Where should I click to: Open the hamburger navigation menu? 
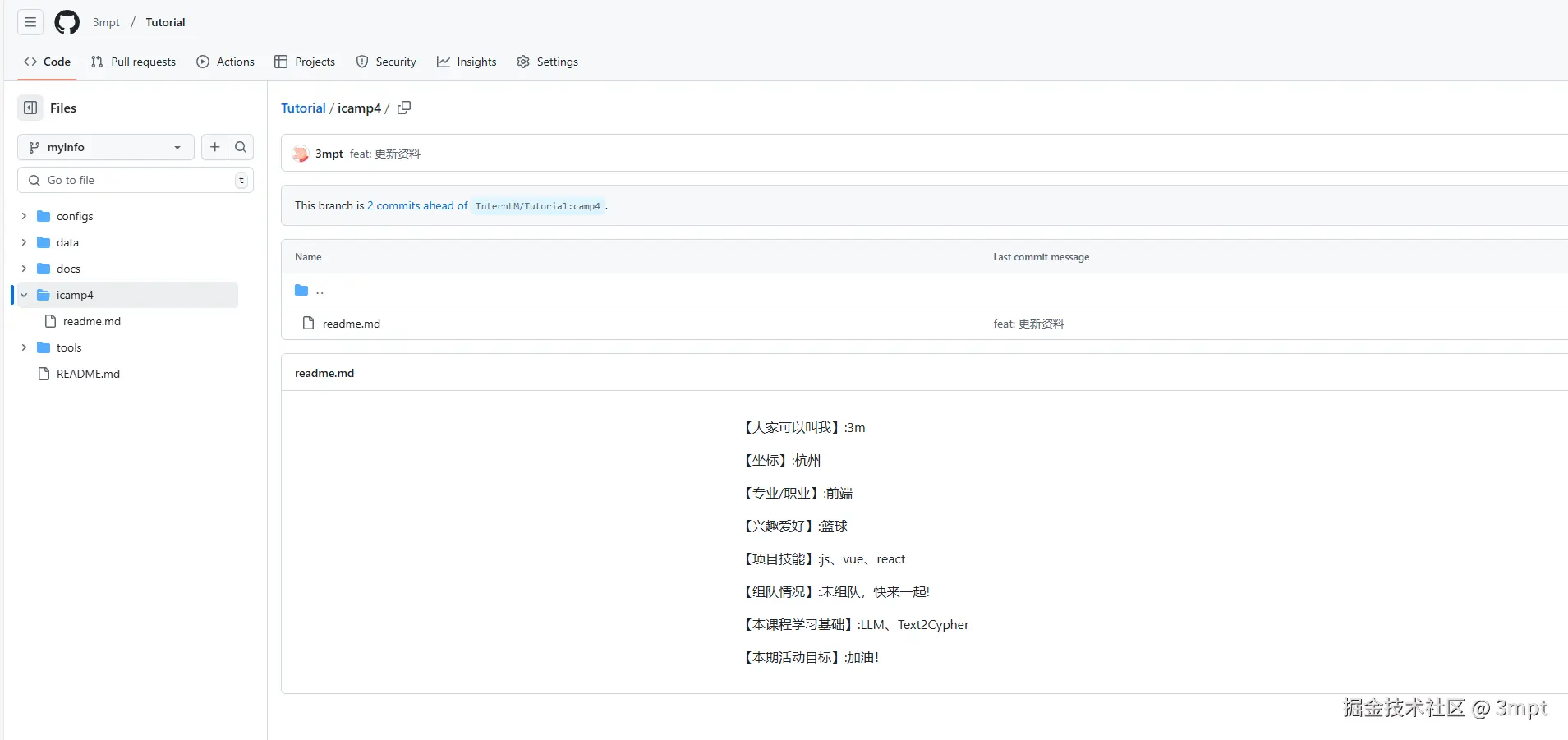tap(30, 22)
